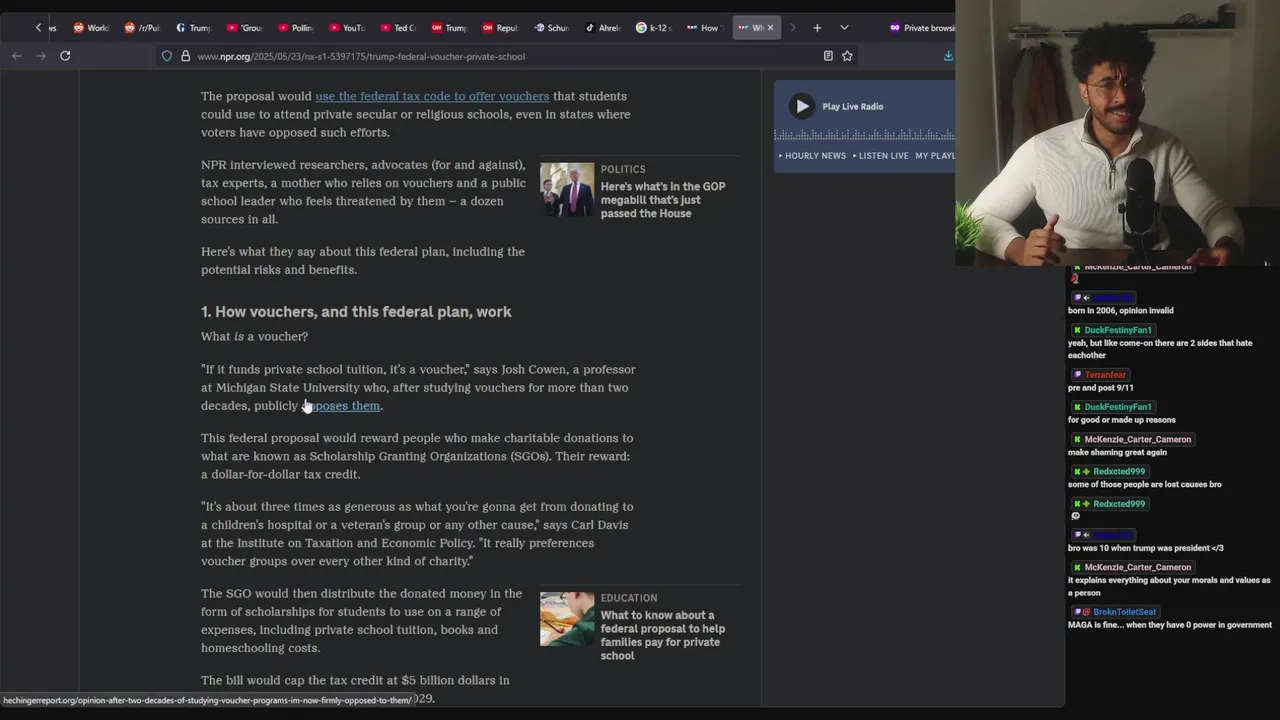The width and height of the screenshot is (1280, 720).
Task: Go back to previous page
Action: point(17,56)
